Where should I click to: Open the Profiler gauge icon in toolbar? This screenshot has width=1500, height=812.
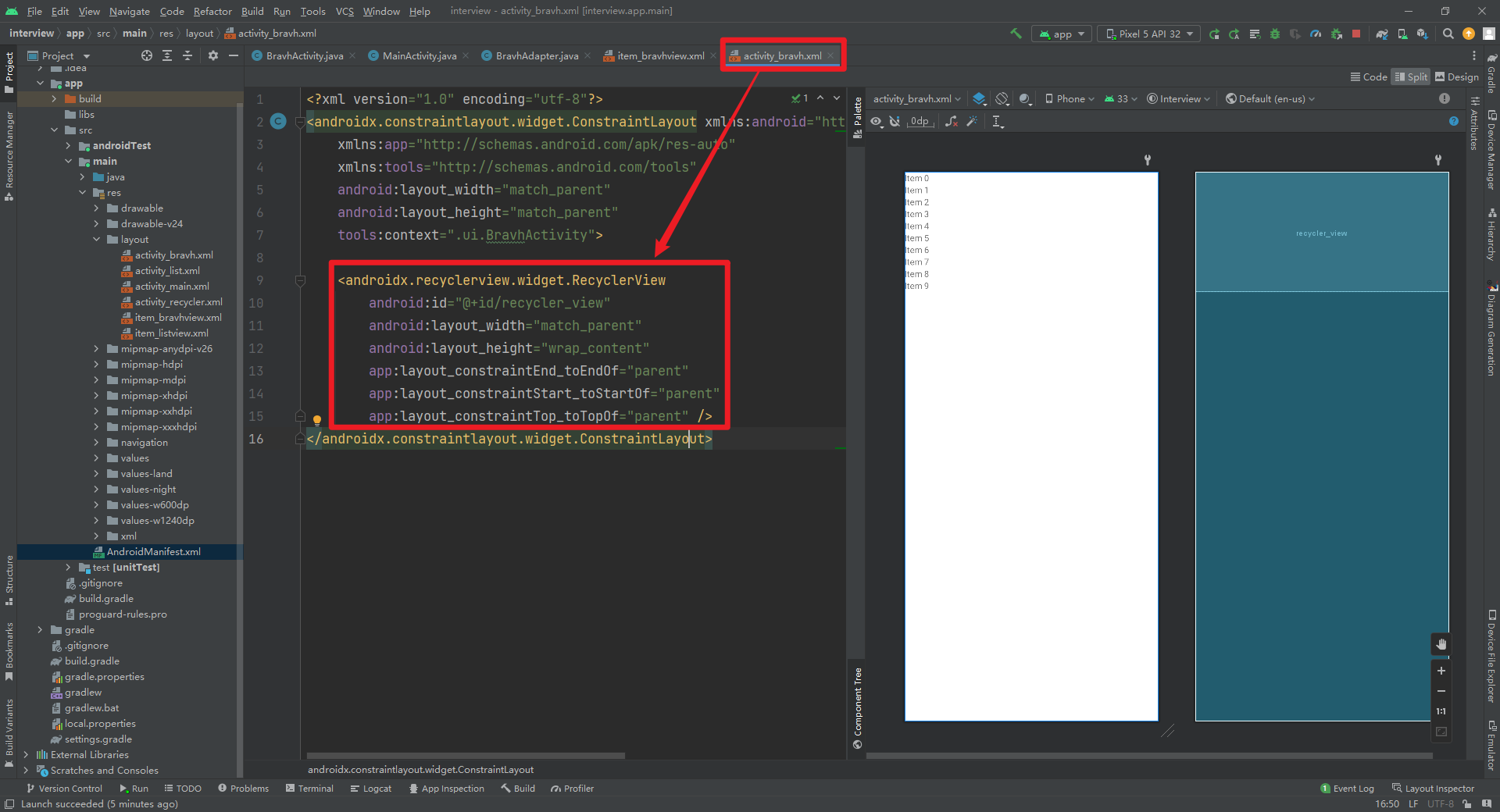tap(1316, 34)
